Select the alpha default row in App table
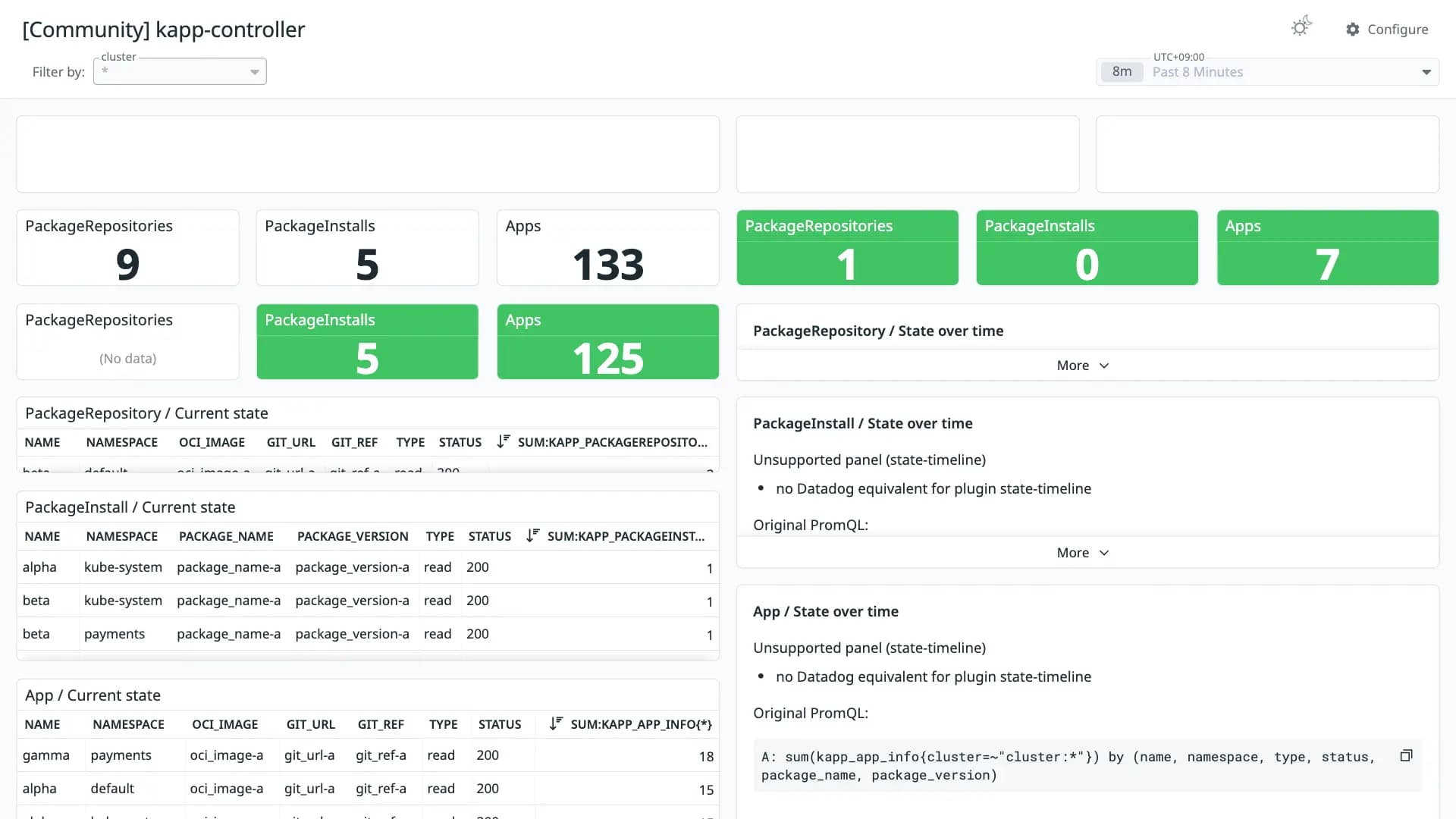1456x819 pixels. [x=367, y=789]
